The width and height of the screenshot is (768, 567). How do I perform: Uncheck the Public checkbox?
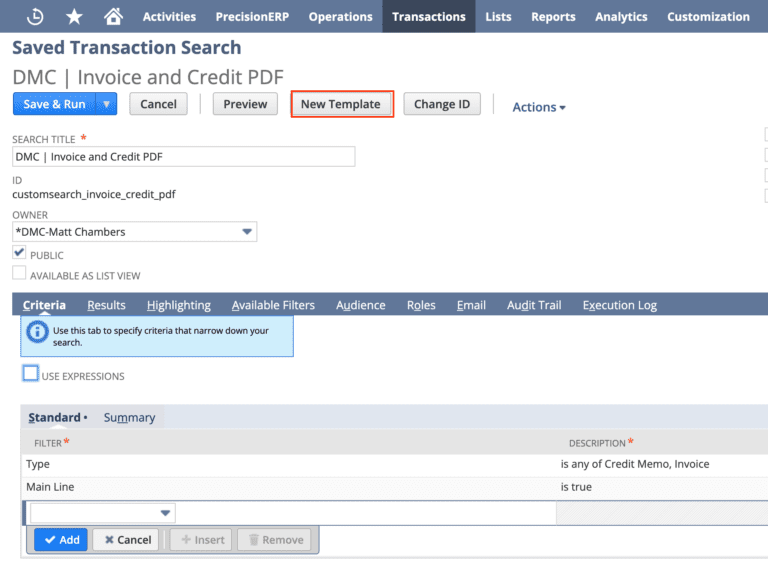click(19, 253)
